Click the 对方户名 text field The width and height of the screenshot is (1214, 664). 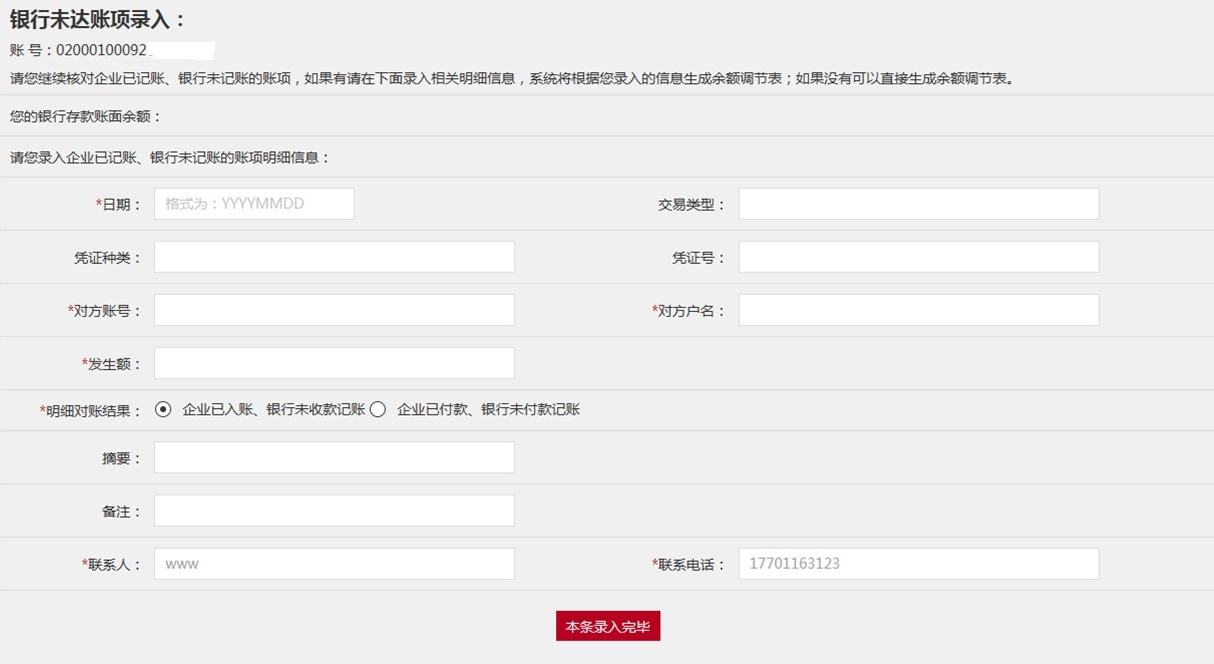point(918,310)
